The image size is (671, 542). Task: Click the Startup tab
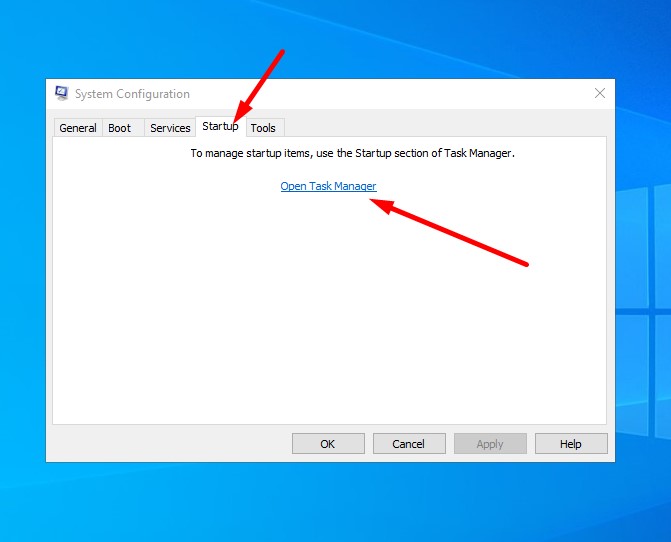[x=220, y=126]
